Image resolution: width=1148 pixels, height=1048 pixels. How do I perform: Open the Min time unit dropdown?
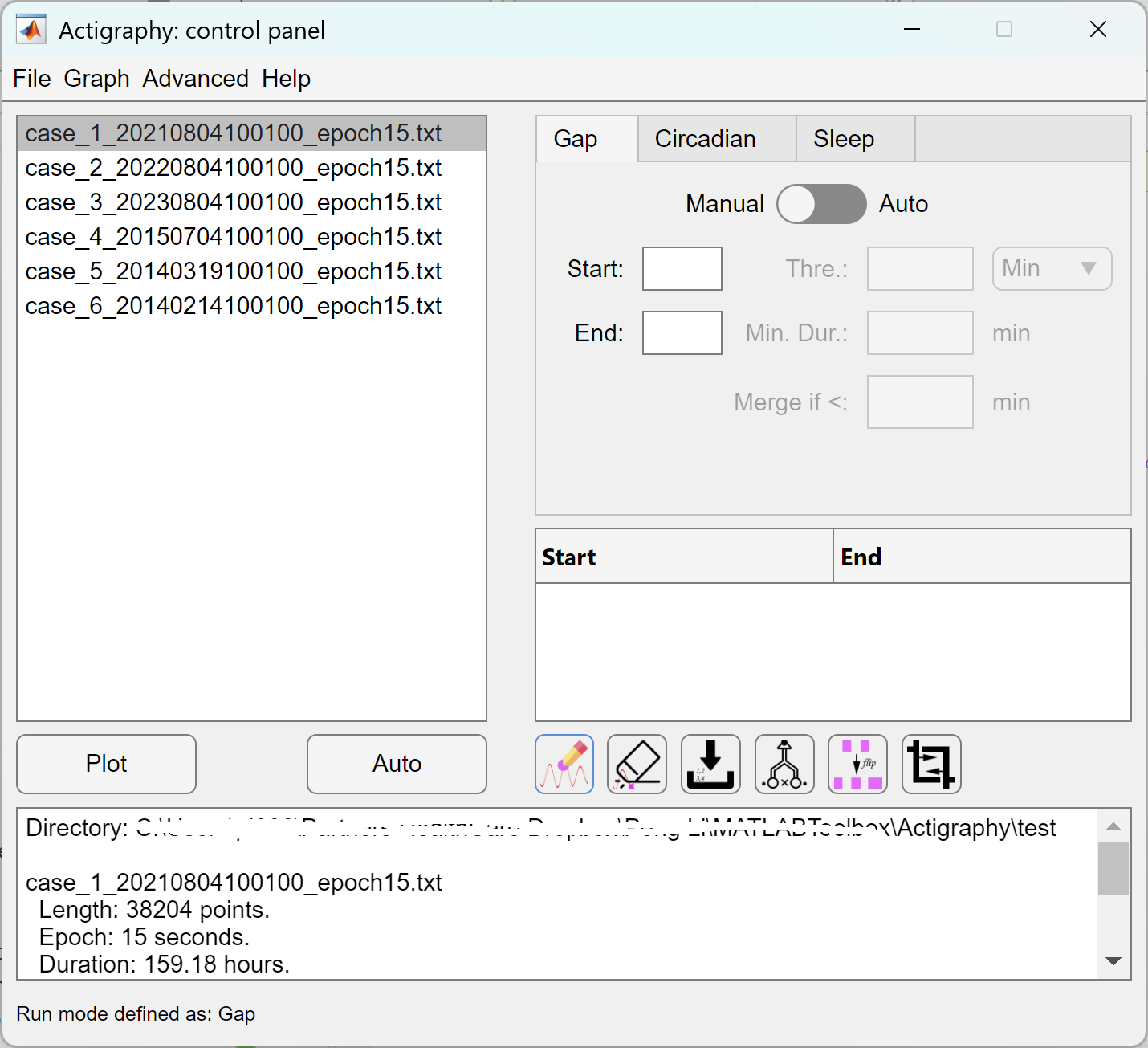1051,268
